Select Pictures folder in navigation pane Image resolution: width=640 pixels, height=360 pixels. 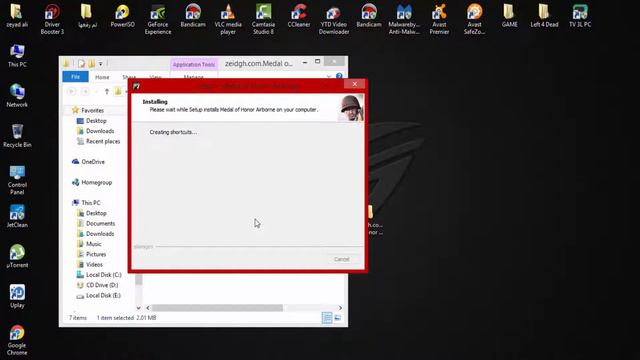pos(91,254)
